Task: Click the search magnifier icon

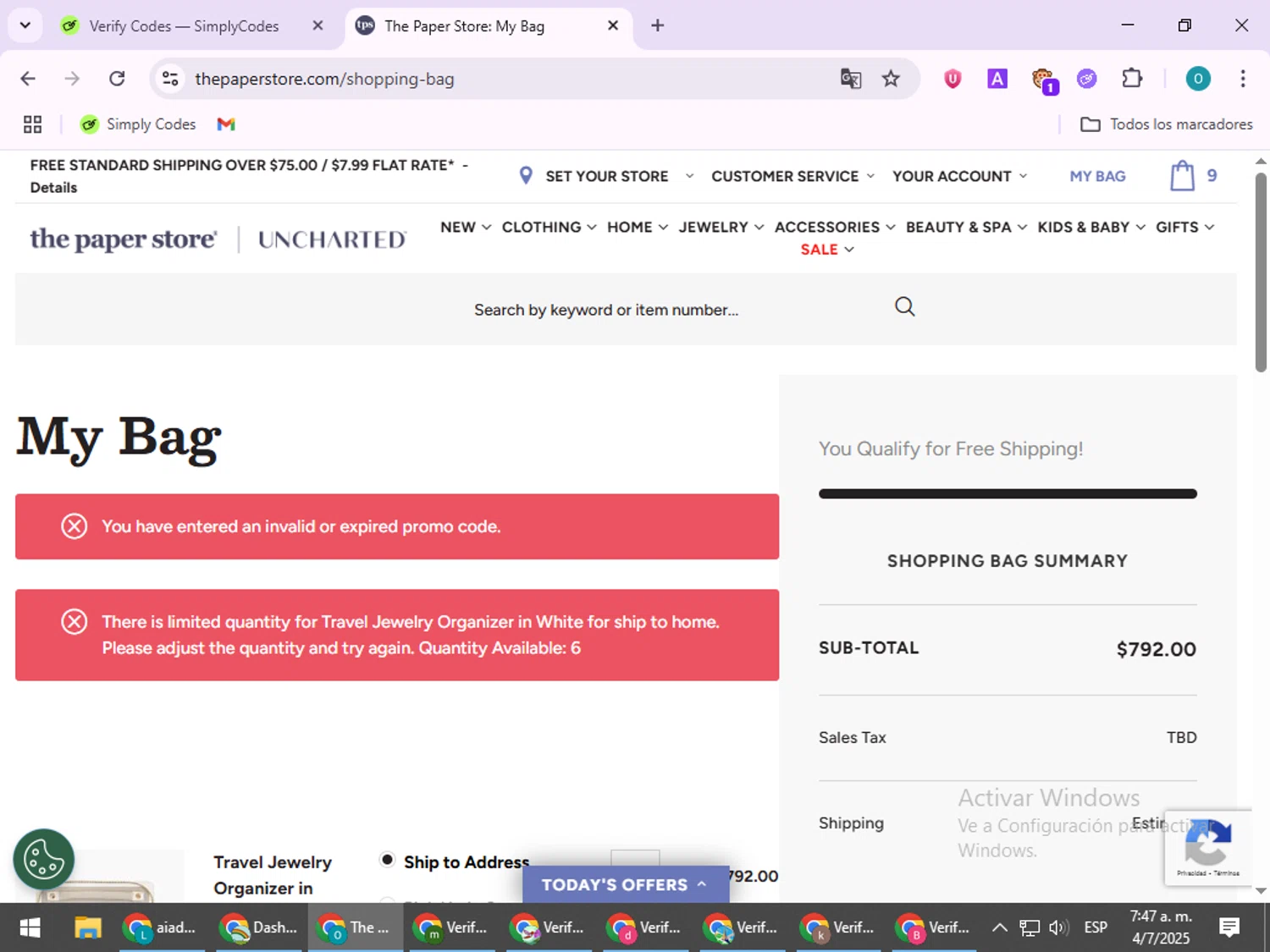Action: (904, 307)
